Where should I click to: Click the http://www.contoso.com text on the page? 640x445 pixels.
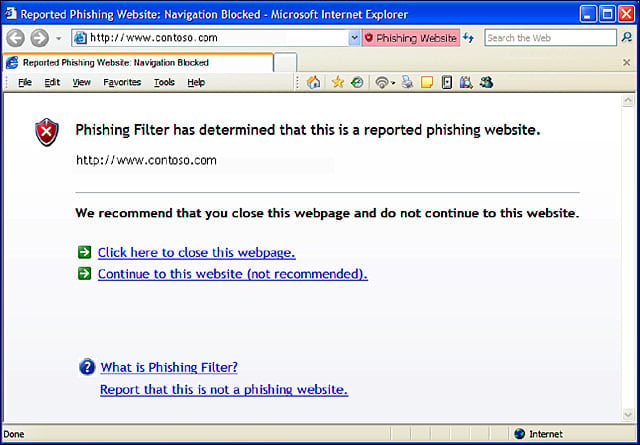147,160
